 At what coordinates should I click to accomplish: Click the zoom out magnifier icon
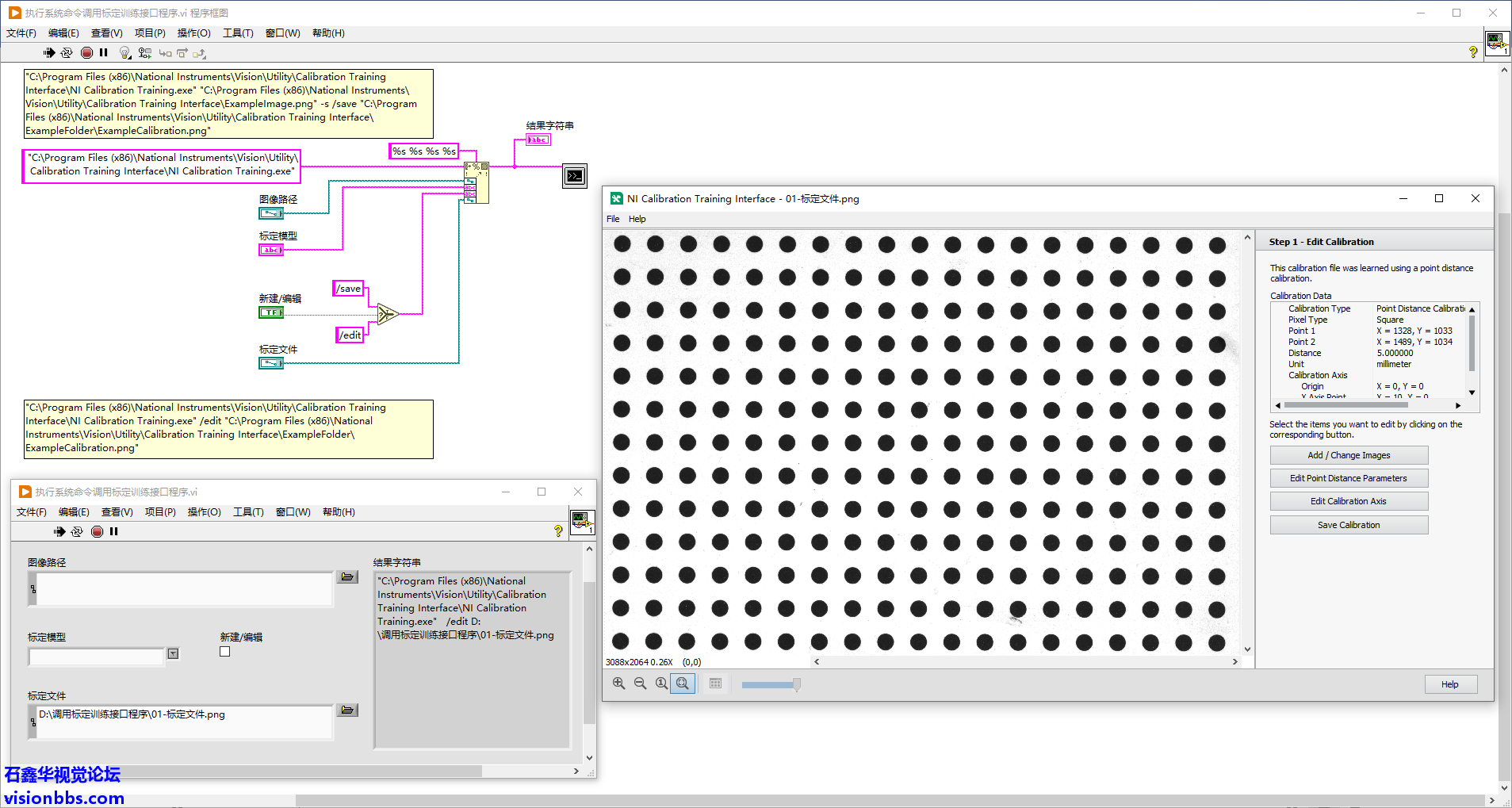click(640, 684)
